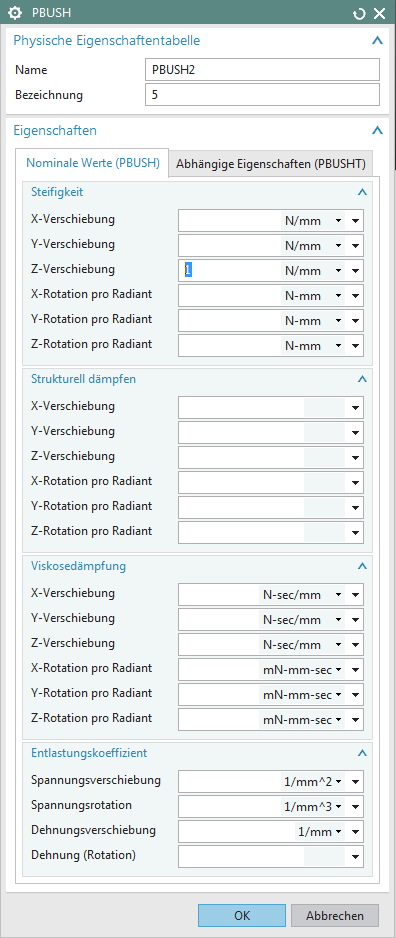Viewport: 396px width, 938px height.
Task: Click Steifigkeit Y-Verschiebung value field
Action: tap(230, 246)
